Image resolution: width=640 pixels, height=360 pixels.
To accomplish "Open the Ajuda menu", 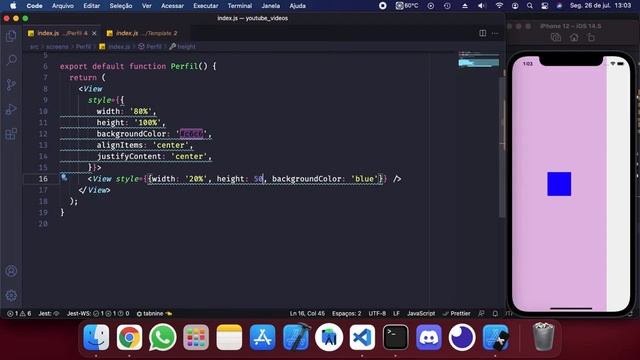I will tap(298, 6).
